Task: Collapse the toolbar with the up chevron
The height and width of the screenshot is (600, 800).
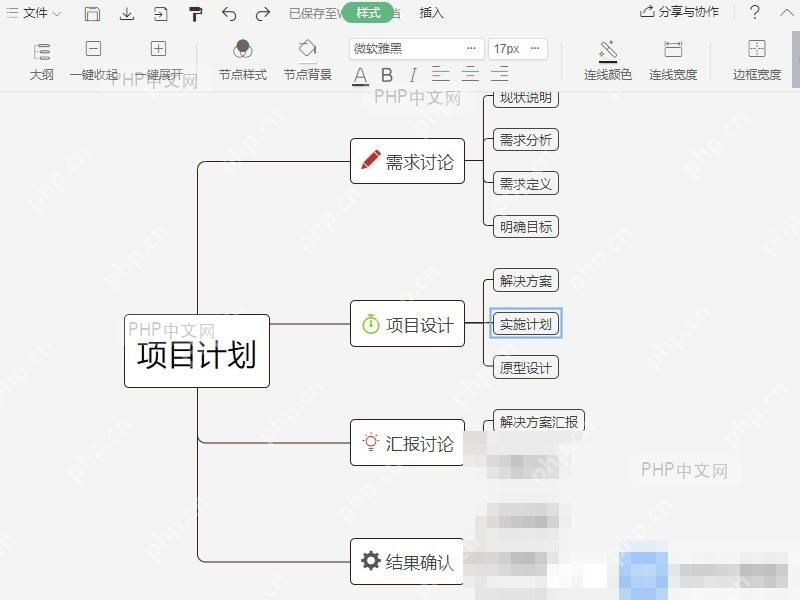Action: pyautogui.click(x=787, y=12)
